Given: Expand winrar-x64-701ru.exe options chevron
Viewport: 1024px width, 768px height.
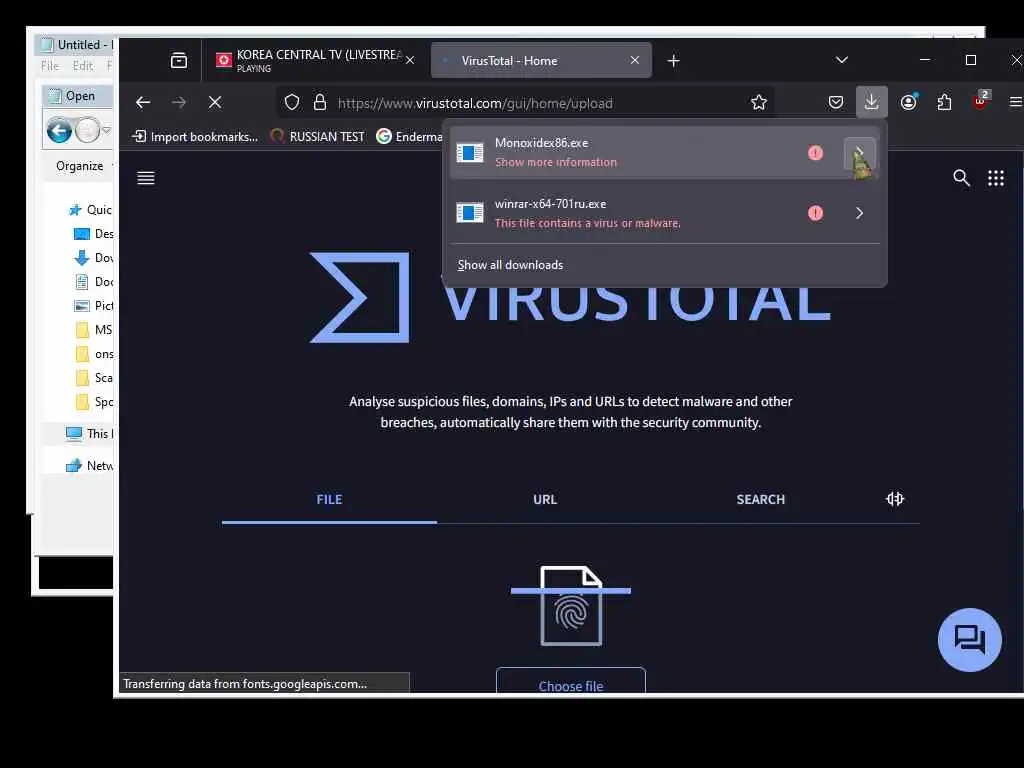Looking at the screenshot, I should pyautogui.click(x=859, y=213).
